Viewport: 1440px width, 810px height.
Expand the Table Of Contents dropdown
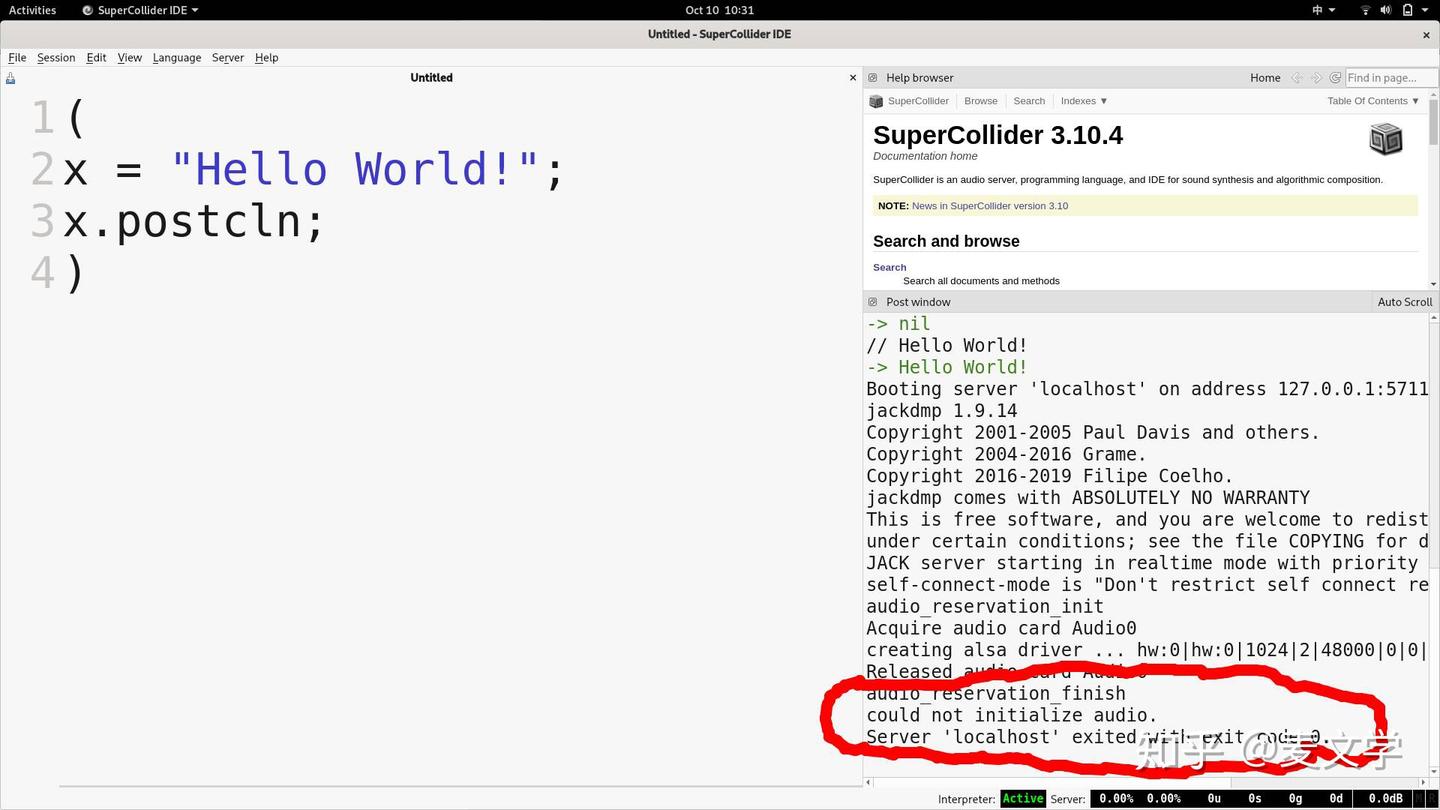(1372, 100)
